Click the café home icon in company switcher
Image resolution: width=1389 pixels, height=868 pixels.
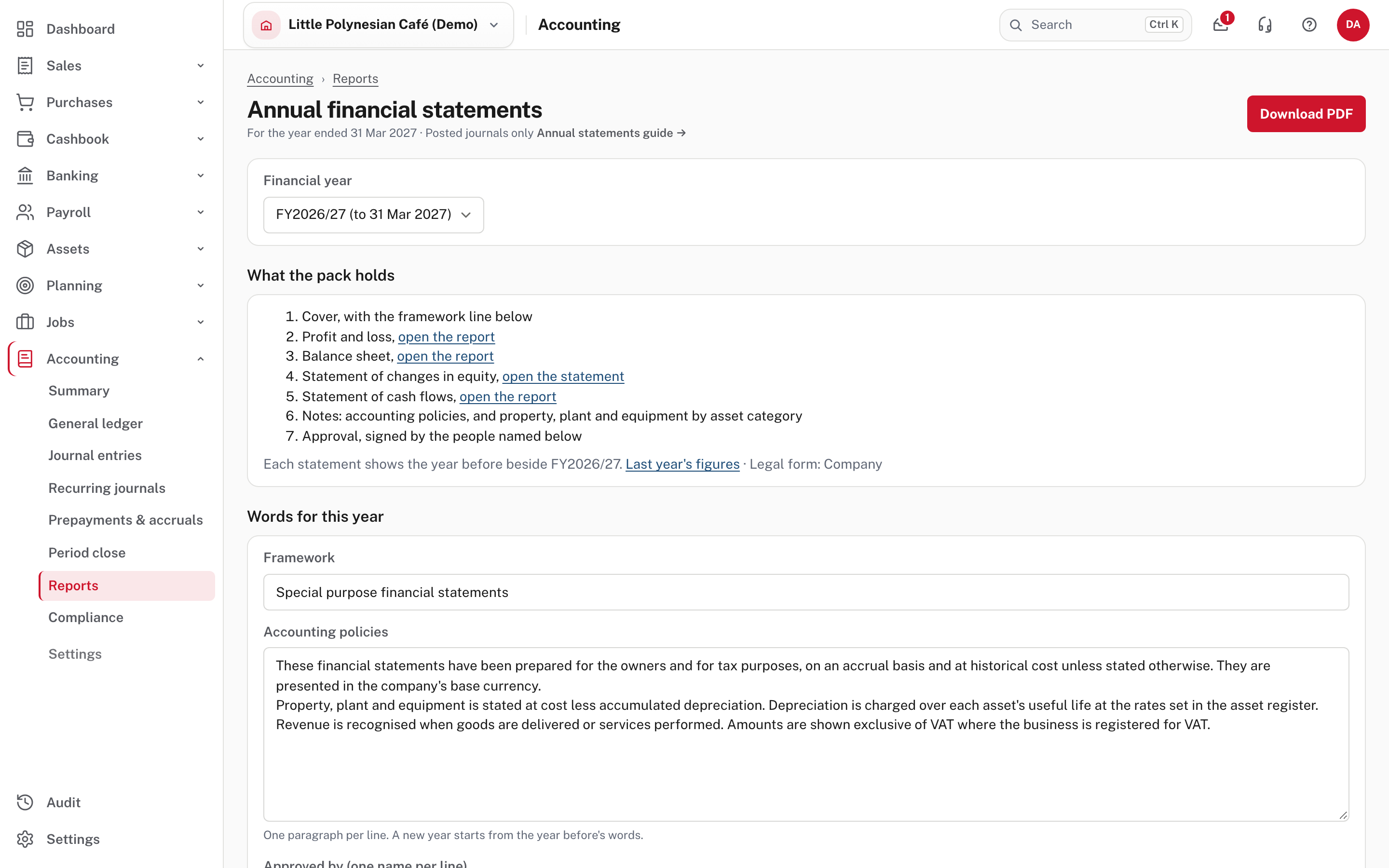pos(266,25)
